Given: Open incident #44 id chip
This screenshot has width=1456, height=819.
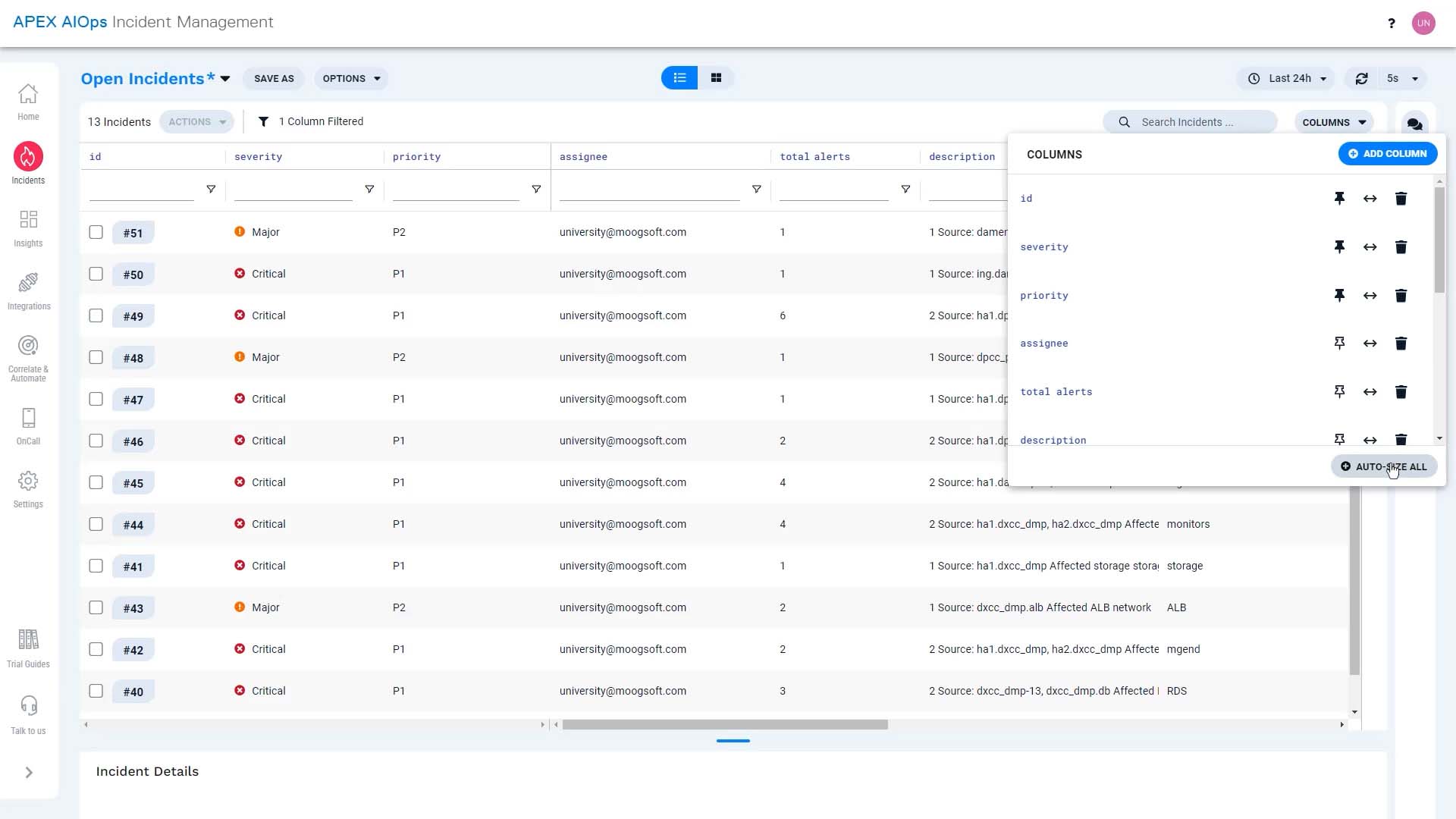Looking at the screenshot, I should pyautogui.click(x=133, y=525).
